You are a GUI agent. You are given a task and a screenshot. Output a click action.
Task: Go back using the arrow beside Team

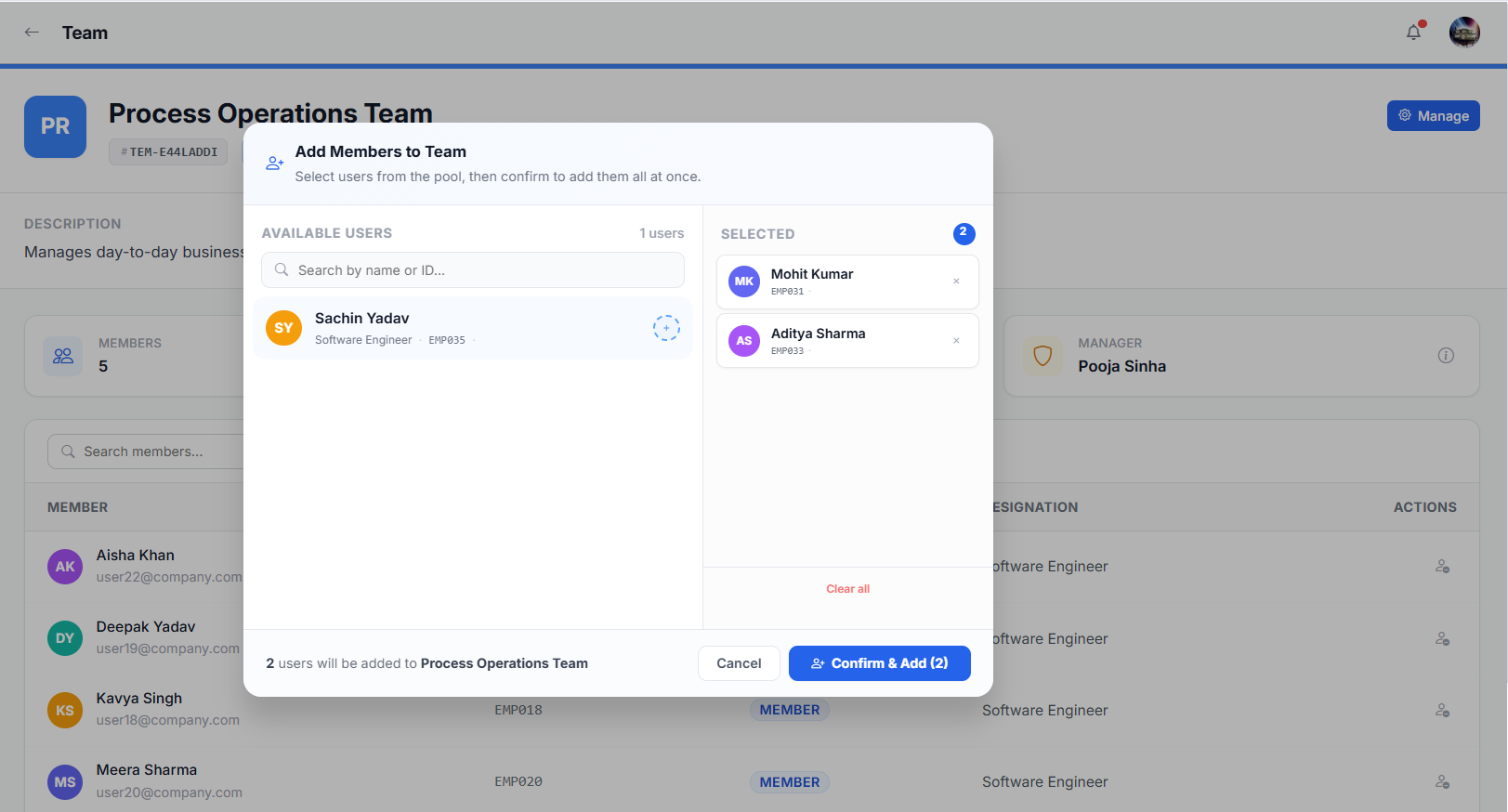coord(32,33)
